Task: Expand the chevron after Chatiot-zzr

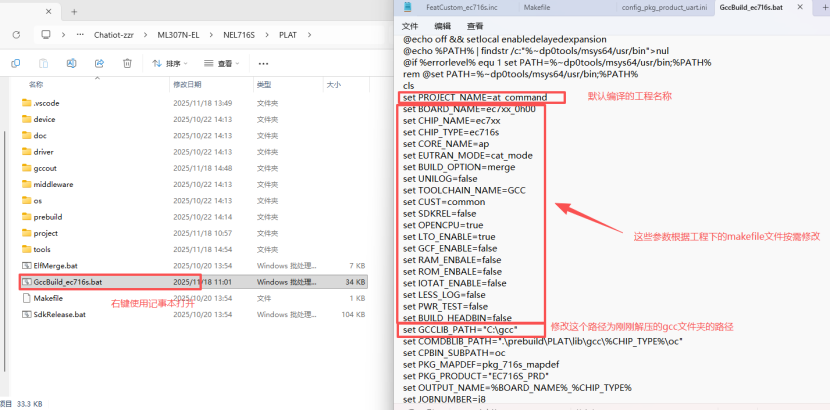Action: (146, 35)
